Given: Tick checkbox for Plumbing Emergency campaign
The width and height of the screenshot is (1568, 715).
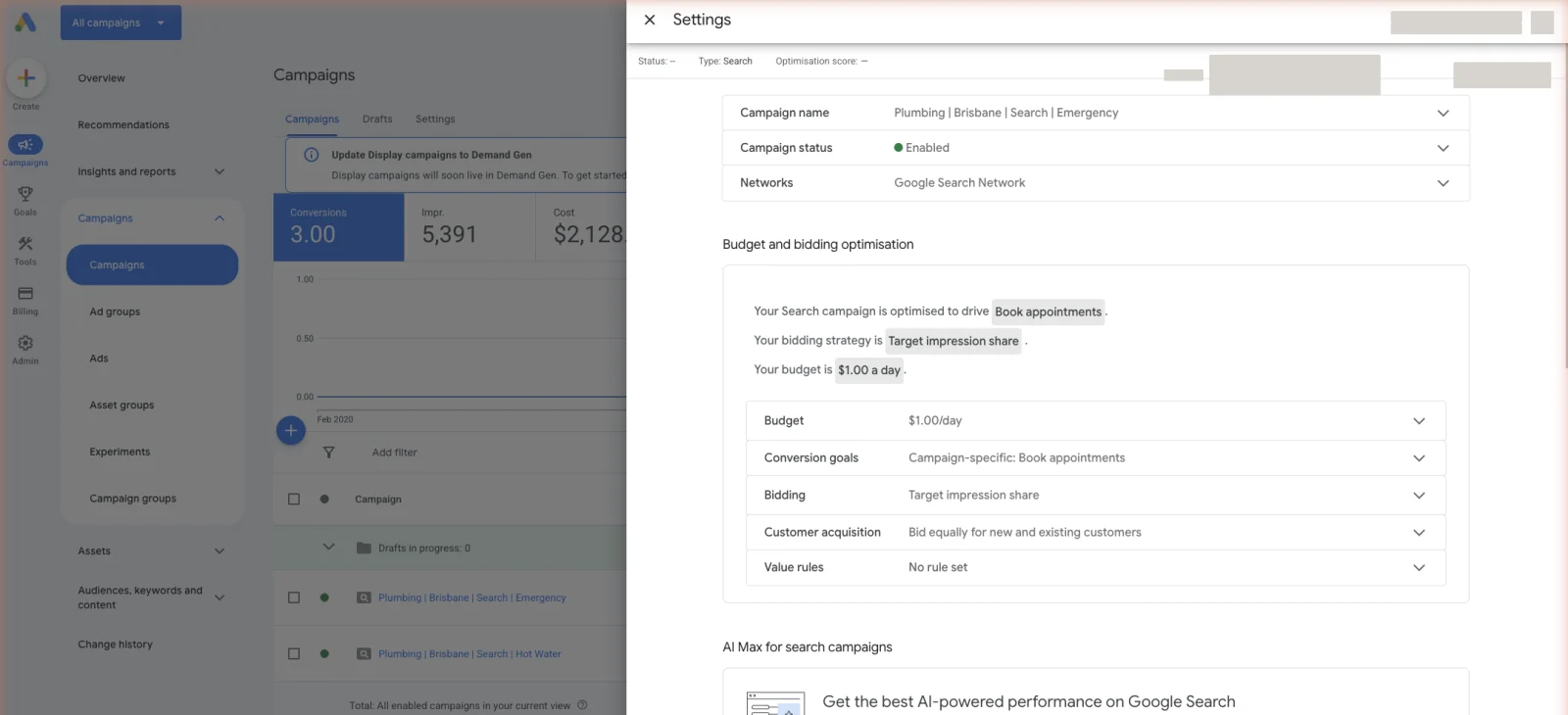Looking at the screenshot, I should click(x=294, y=597).
